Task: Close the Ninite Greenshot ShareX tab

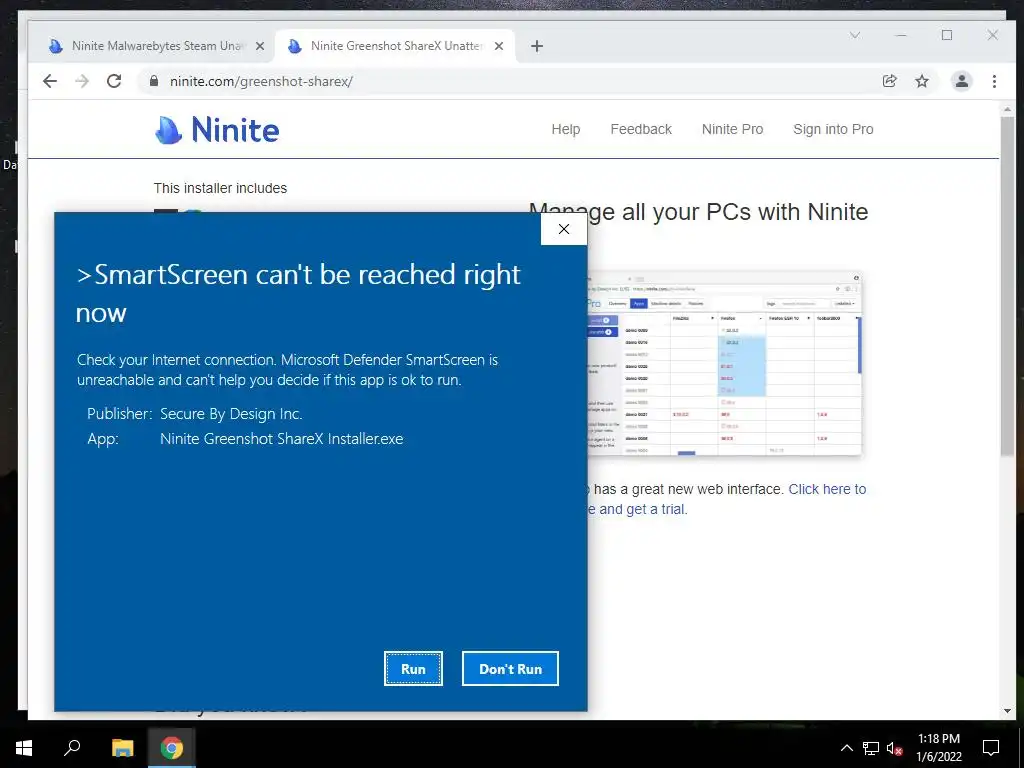Action: 498,46
